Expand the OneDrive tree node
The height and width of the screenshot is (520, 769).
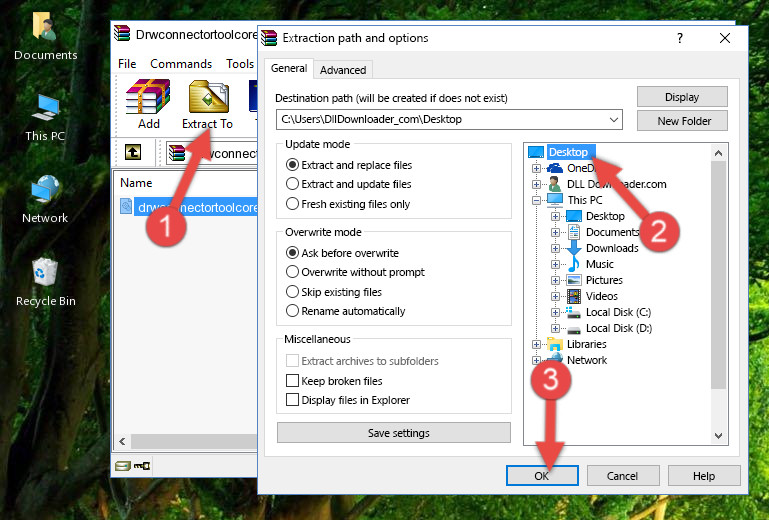(536, 168)
